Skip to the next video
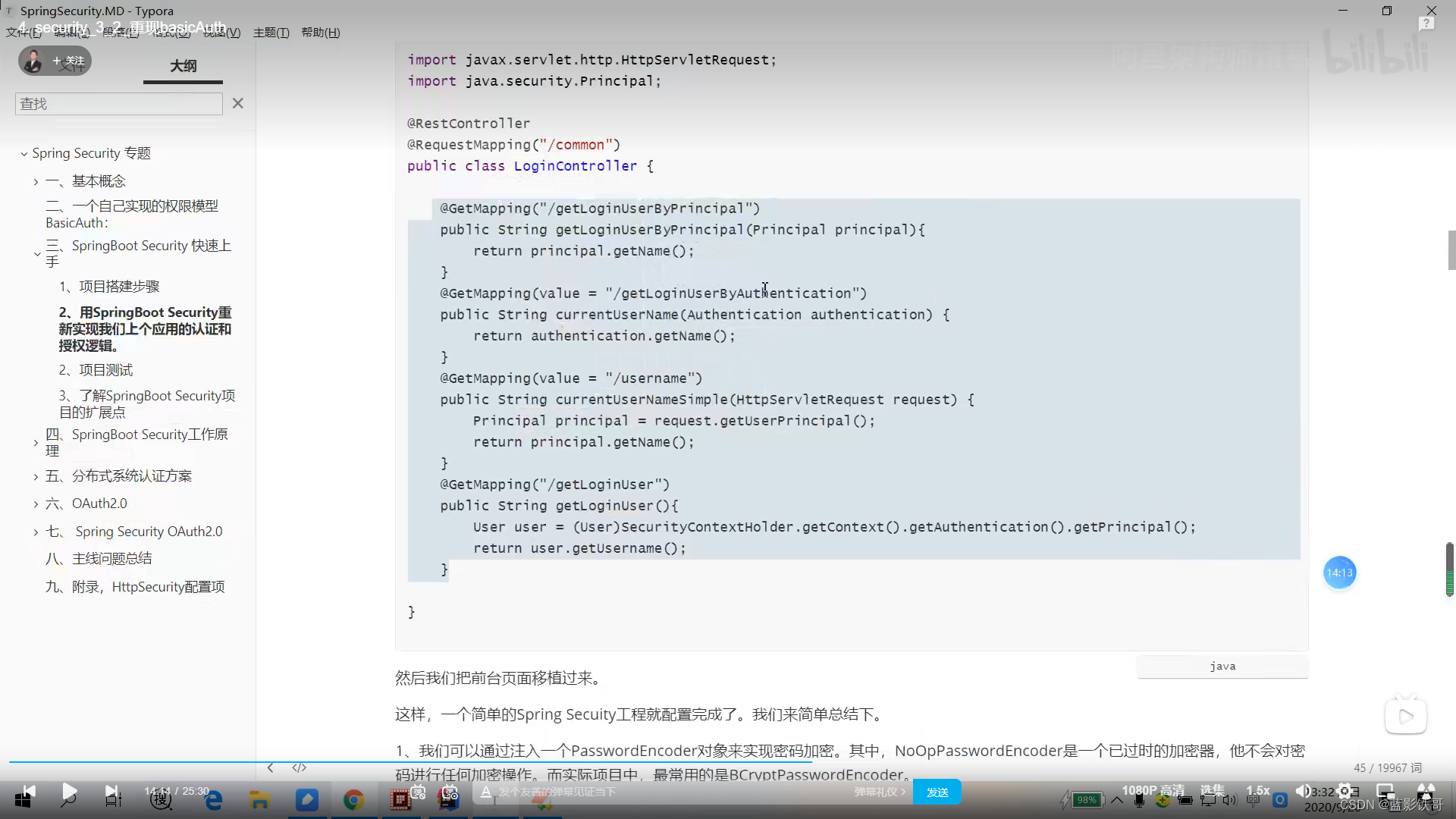This screenshot has width=1456, height=819. tap(111, 792)
